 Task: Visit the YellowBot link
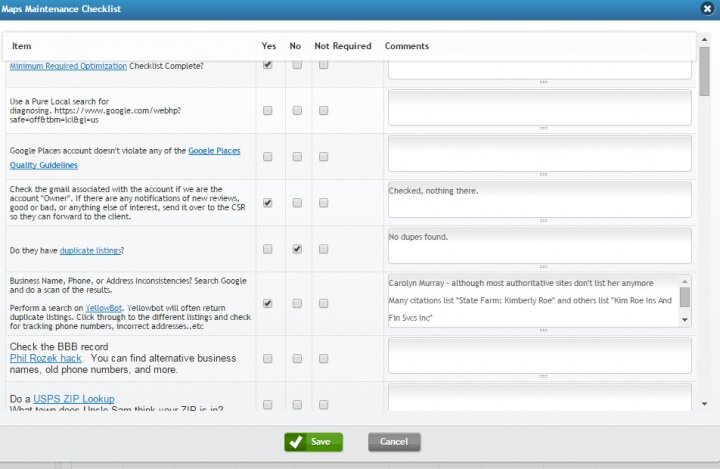[x=104, y=308]
